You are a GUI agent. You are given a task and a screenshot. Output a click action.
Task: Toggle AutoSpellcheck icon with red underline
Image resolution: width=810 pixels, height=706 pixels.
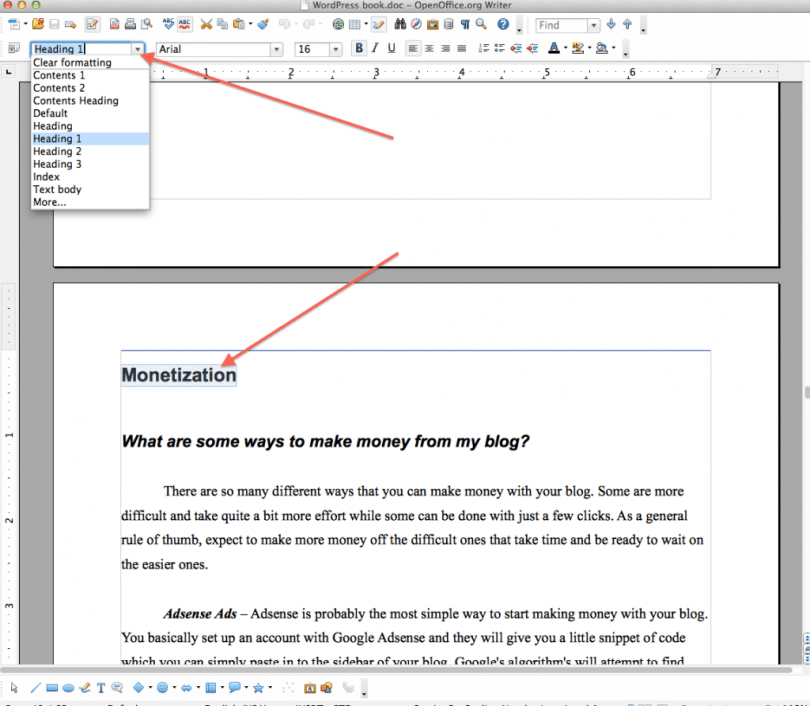pyautogui.click(x=184, y=24)
